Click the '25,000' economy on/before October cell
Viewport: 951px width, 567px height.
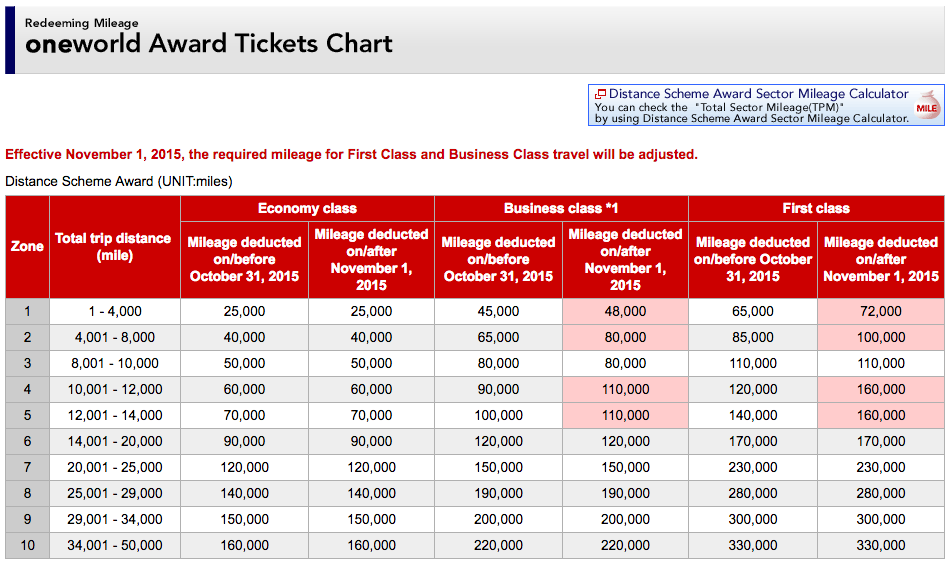(244, 312)
